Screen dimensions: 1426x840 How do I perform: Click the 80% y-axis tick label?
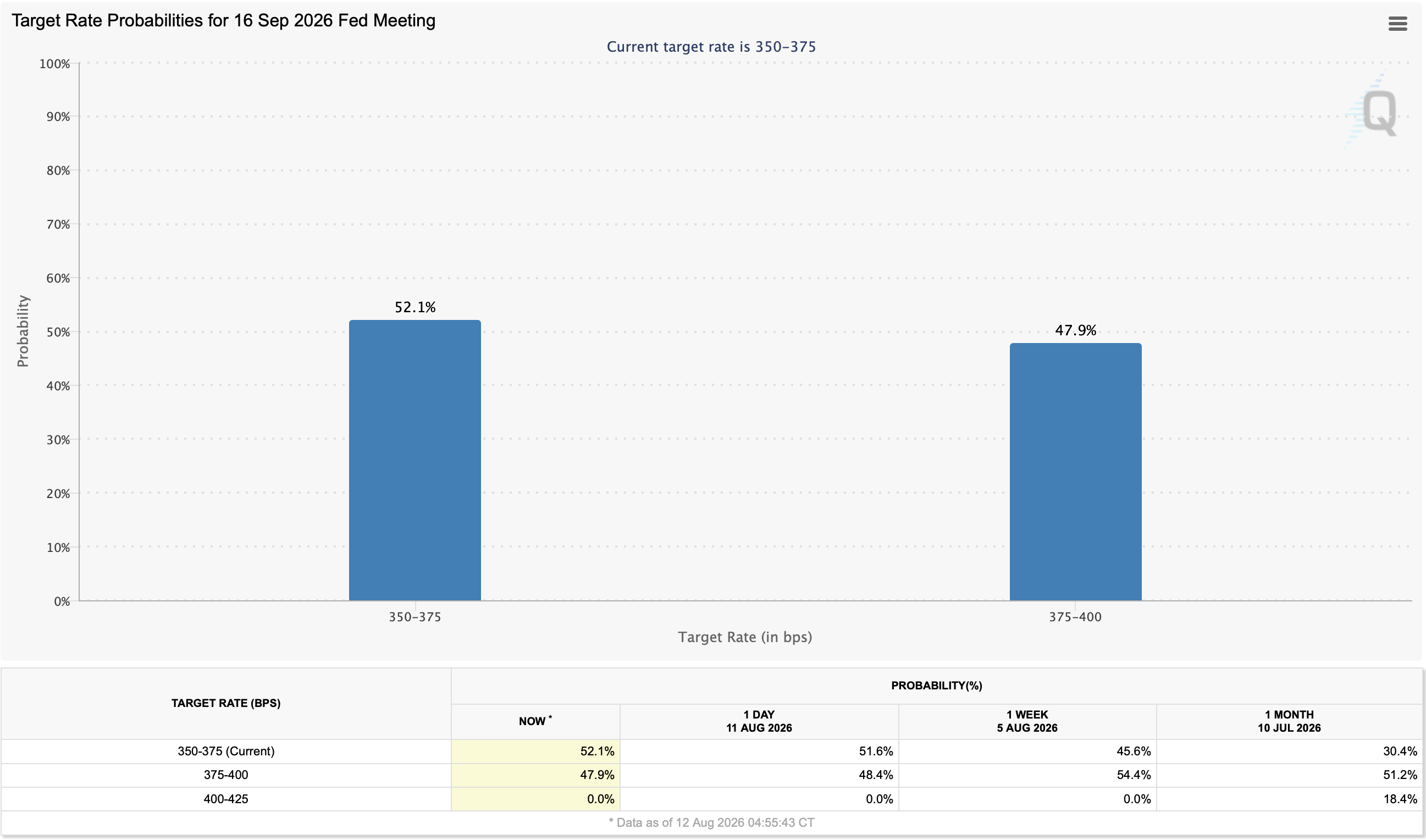coord(58,170)
